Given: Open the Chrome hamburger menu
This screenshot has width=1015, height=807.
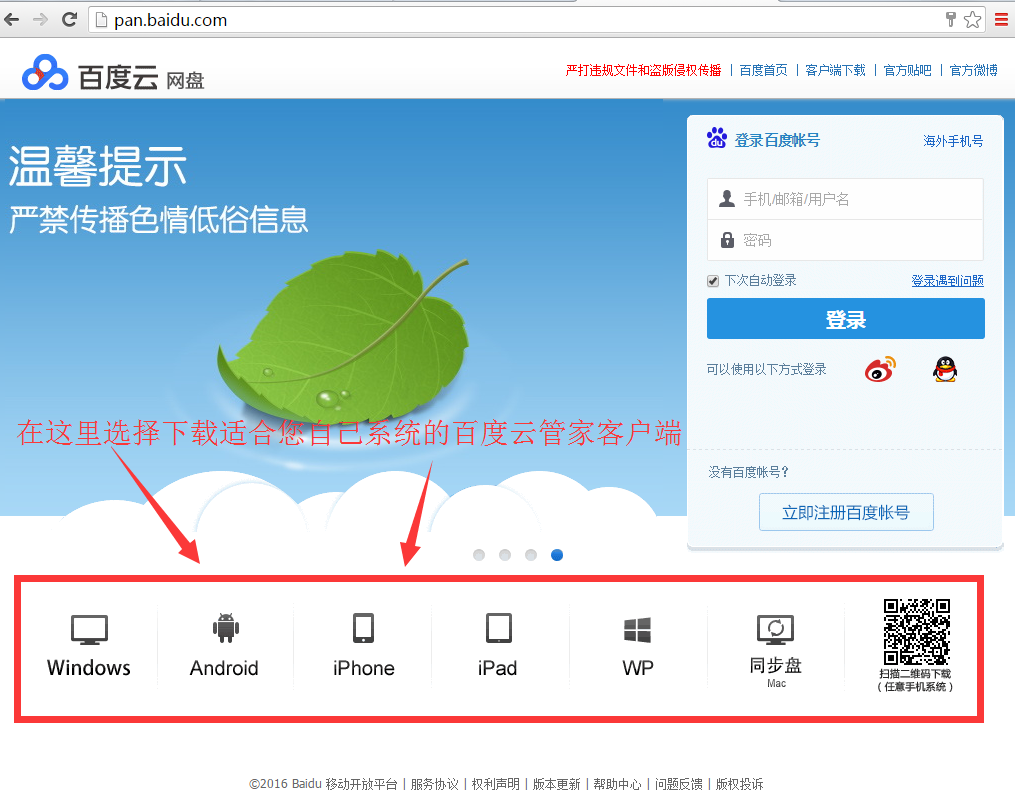Looking at the screenshot, I should coord(1001,20).
